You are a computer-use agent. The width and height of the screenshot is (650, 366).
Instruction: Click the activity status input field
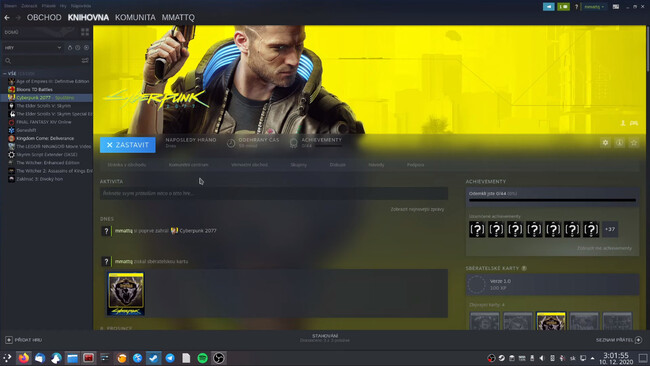point(274,193)
